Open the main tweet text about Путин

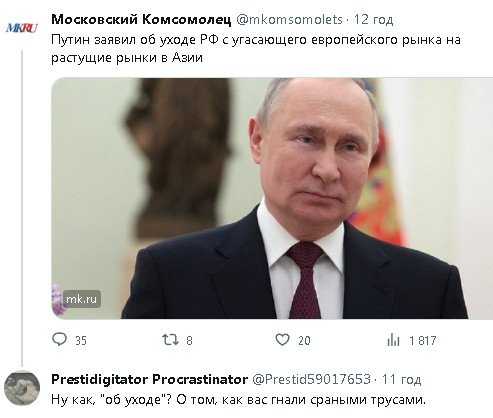(256, 49)
